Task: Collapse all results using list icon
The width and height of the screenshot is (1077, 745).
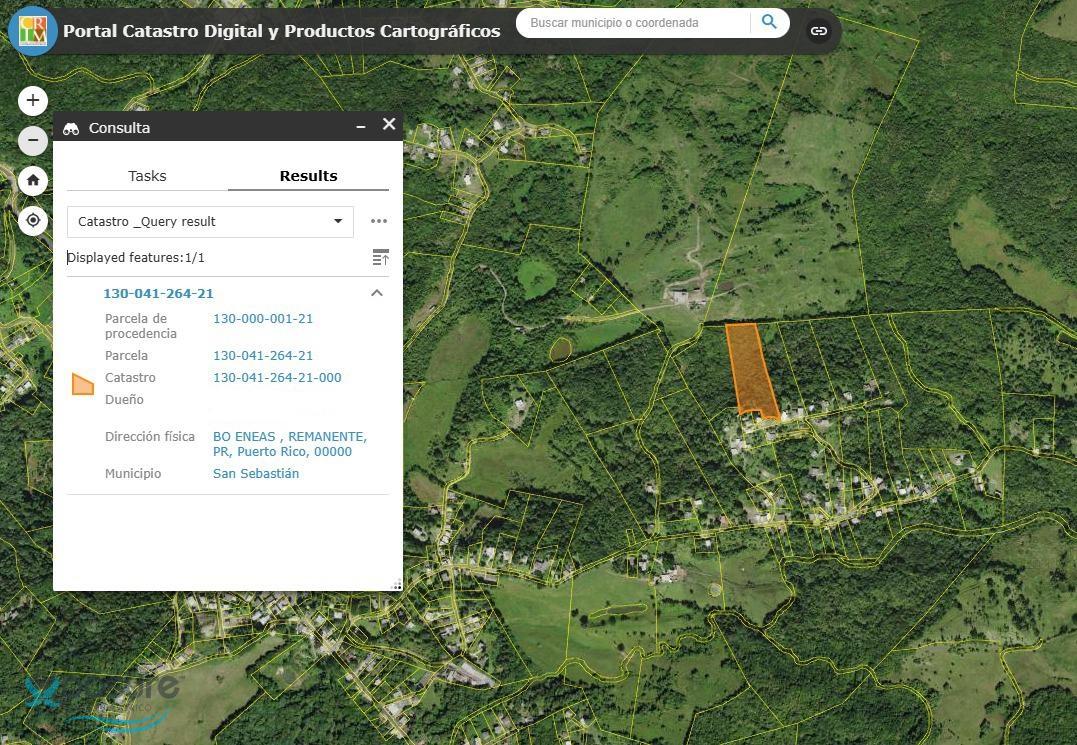Action: [x=380, y=258]
